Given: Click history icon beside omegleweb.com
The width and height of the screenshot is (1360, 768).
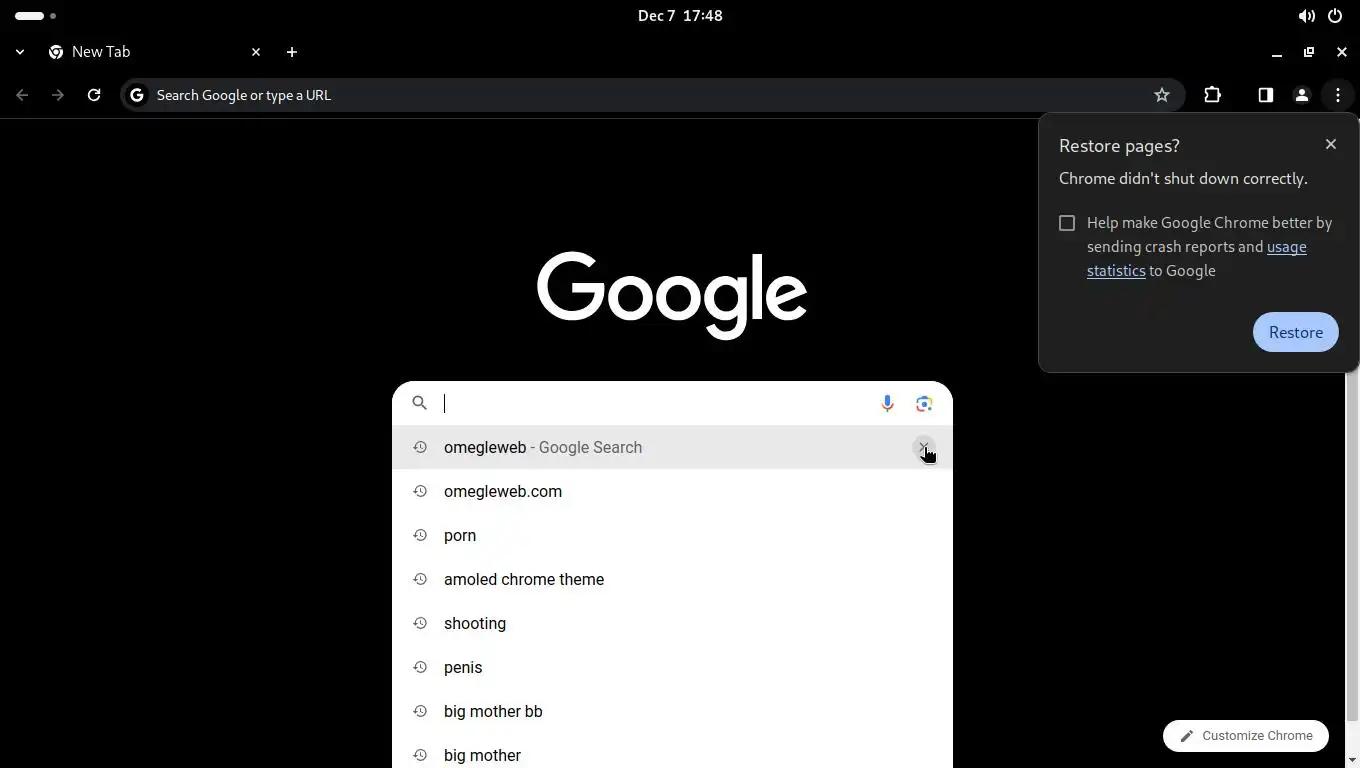Looking at the screenshot, I should point(420,491).
